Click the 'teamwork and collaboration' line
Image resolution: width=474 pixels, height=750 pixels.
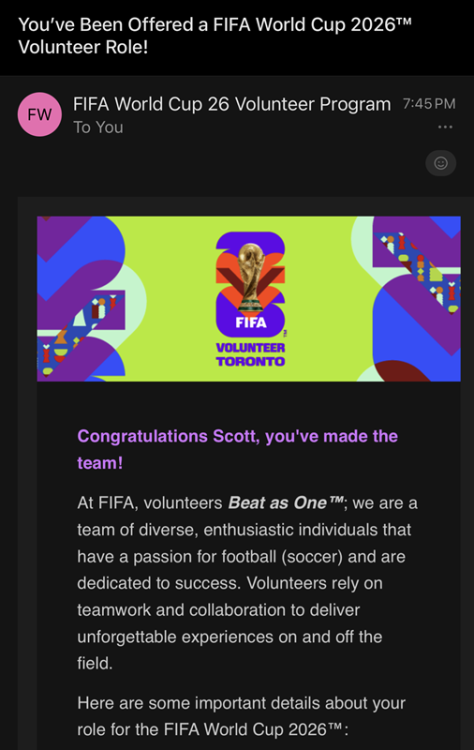point(219,610)
